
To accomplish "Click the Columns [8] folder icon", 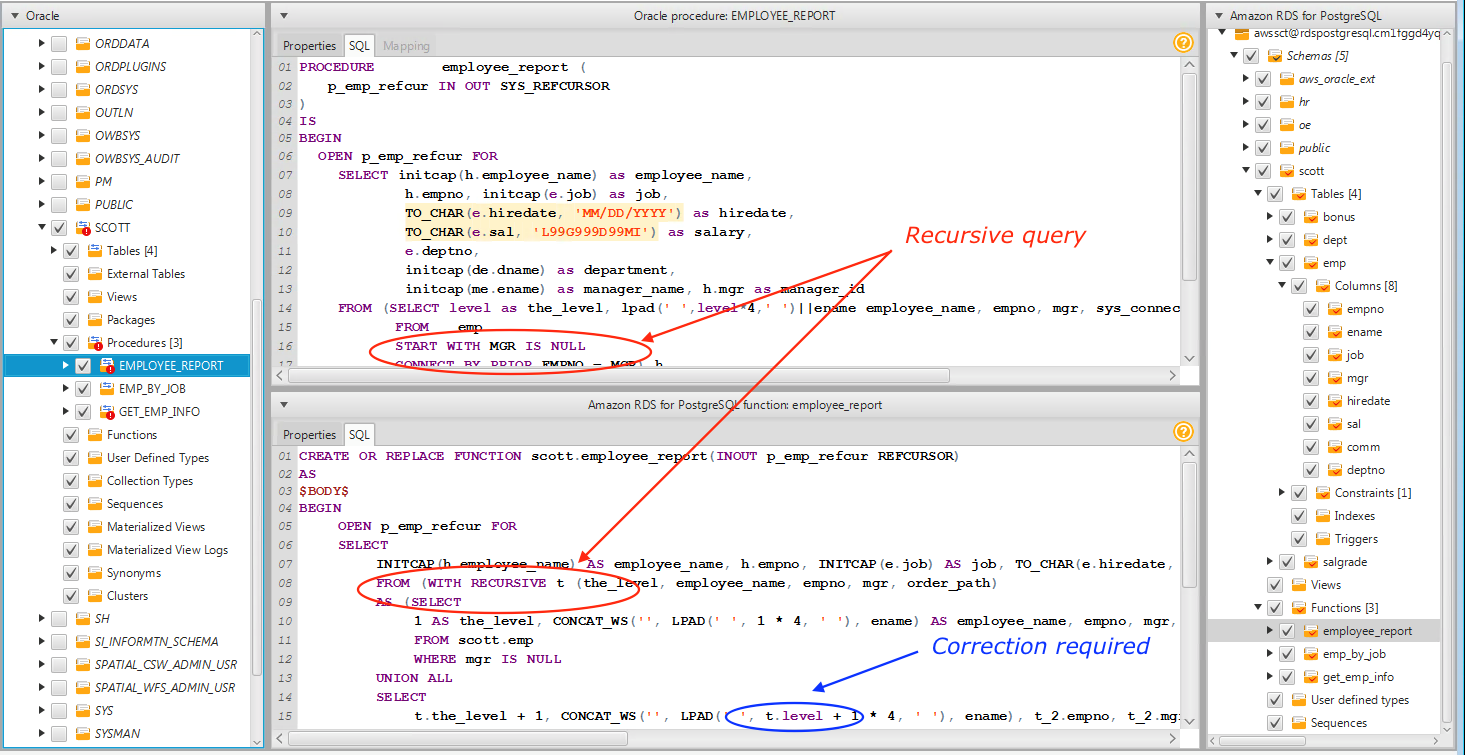I will coord(1323,286).
